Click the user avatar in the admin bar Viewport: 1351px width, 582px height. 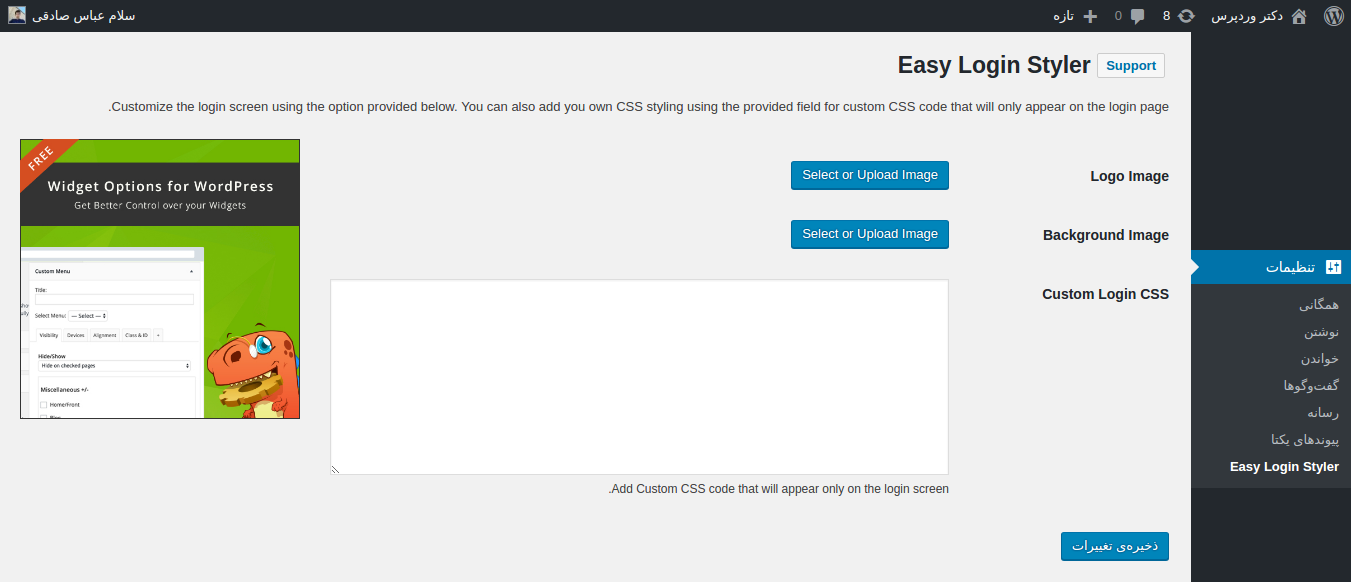[17, 15]
